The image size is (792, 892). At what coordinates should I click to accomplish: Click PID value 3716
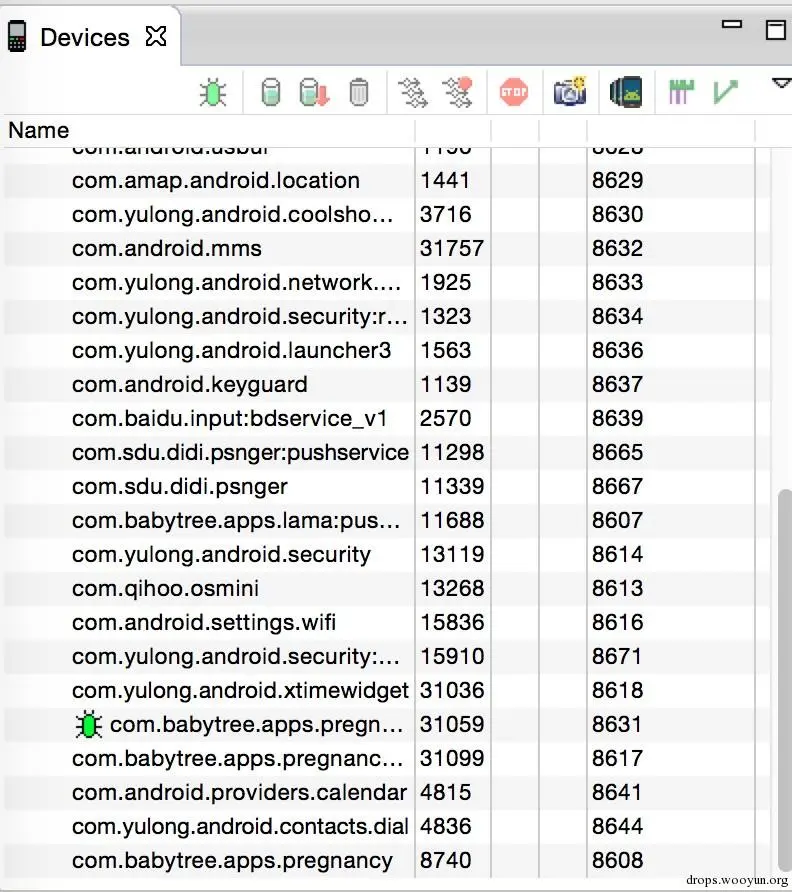tap(446, 215)
